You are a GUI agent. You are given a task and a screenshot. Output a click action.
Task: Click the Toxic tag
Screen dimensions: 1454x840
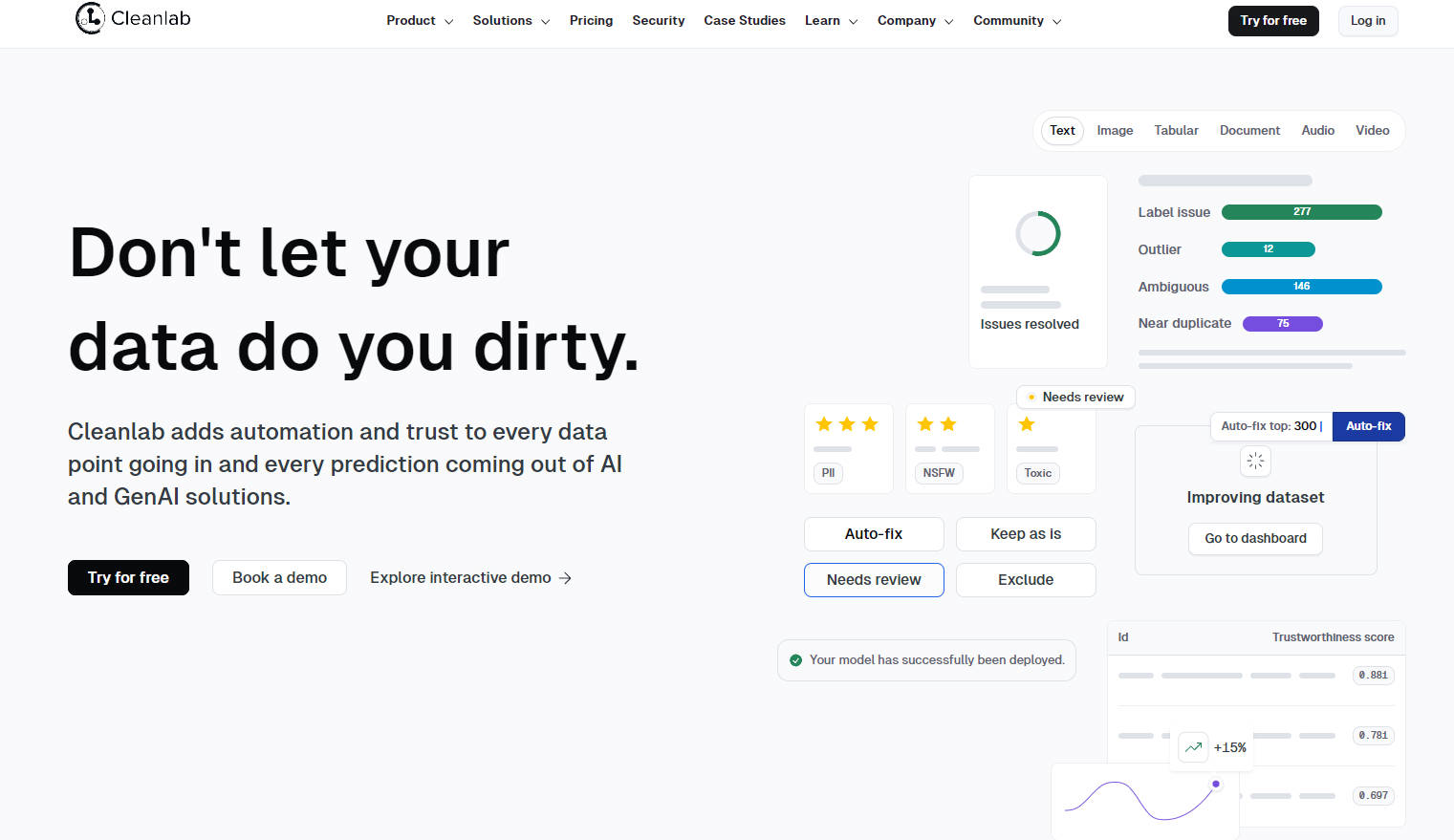[x=1038, y=473]
